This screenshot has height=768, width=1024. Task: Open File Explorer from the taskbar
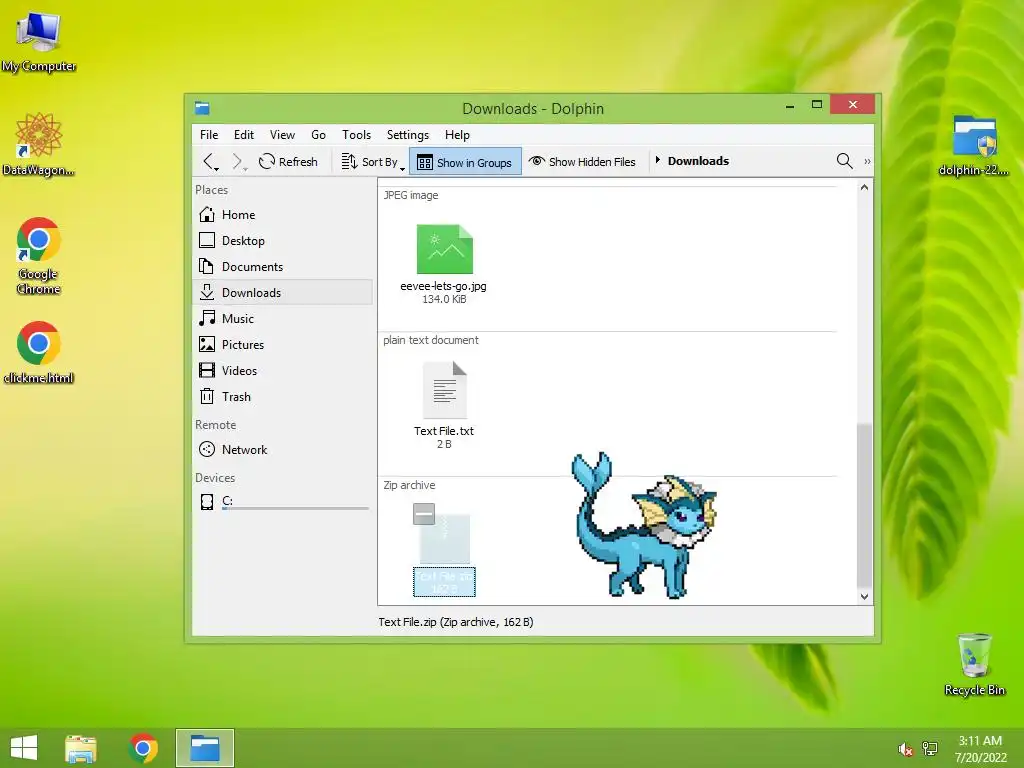point(81,748)
